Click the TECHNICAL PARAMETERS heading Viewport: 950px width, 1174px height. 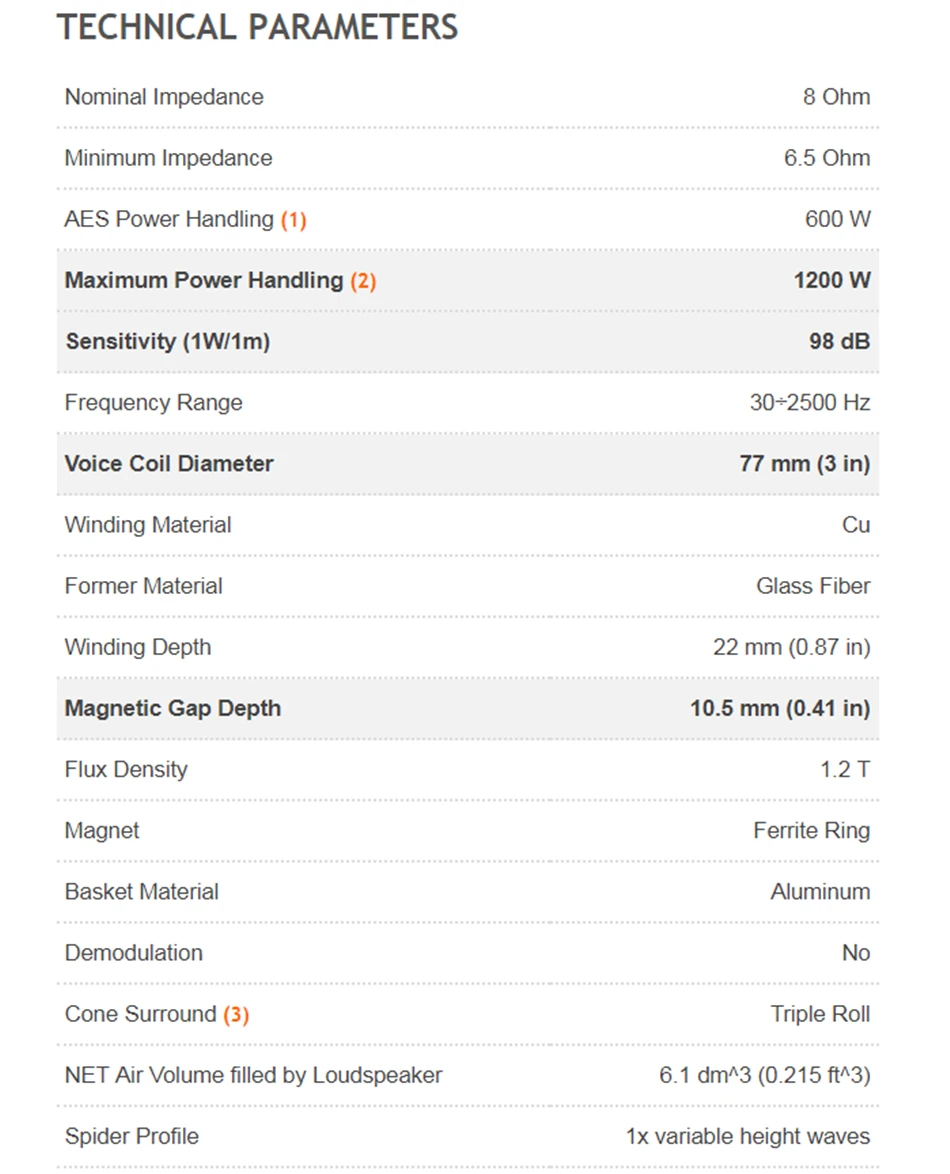(x=258, y=28)
